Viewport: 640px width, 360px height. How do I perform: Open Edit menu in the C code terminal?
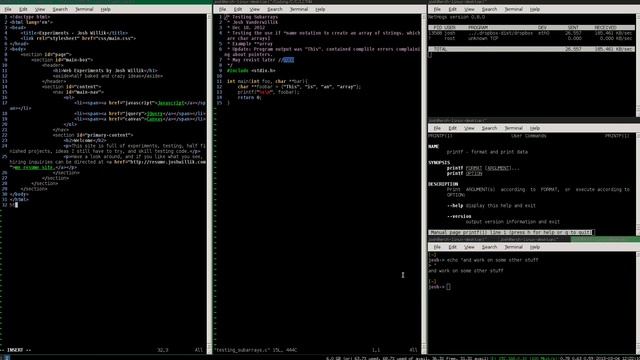238,9
